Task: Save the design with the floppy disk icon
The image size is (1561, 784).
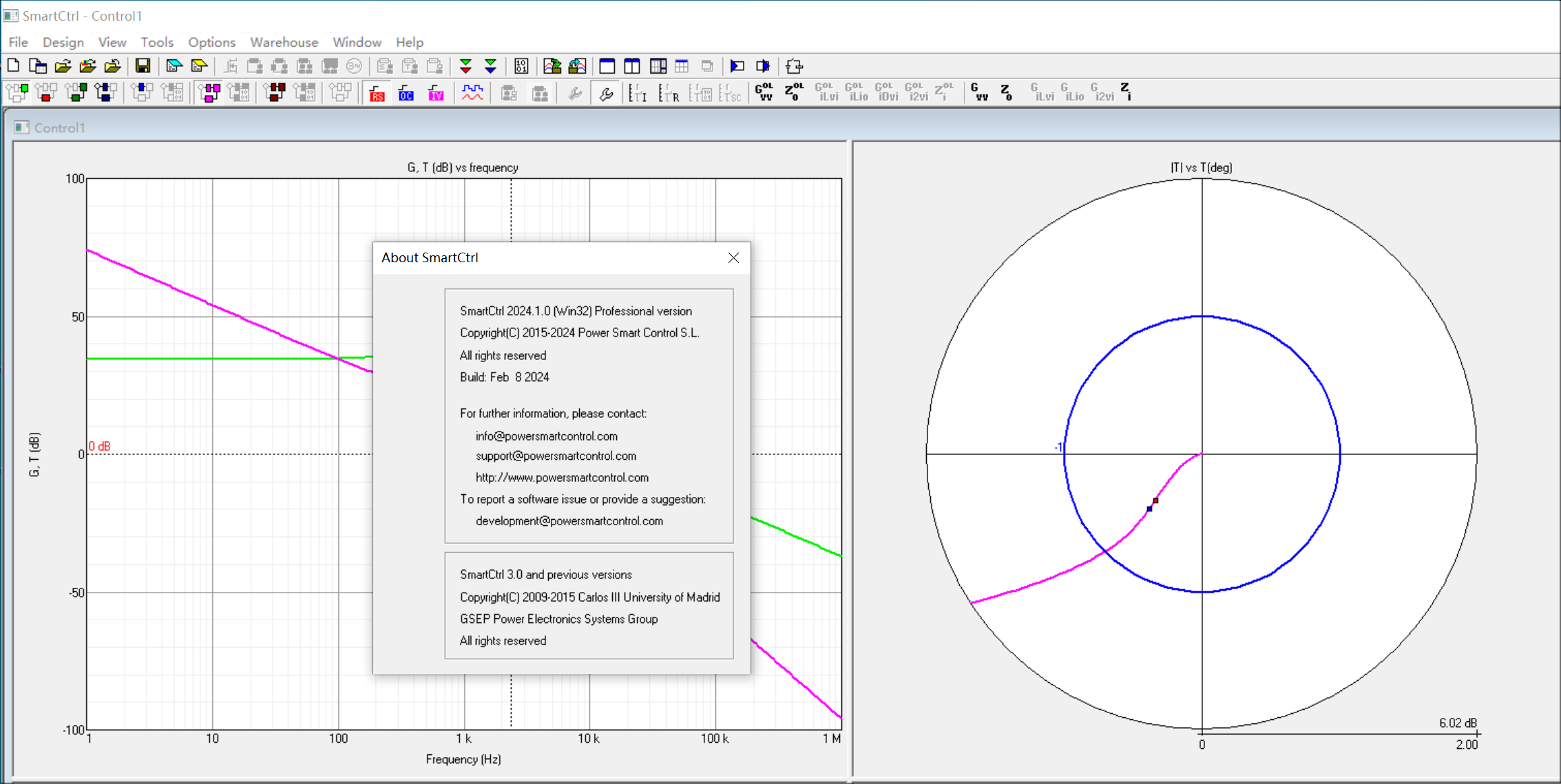Action: (143, 66)
